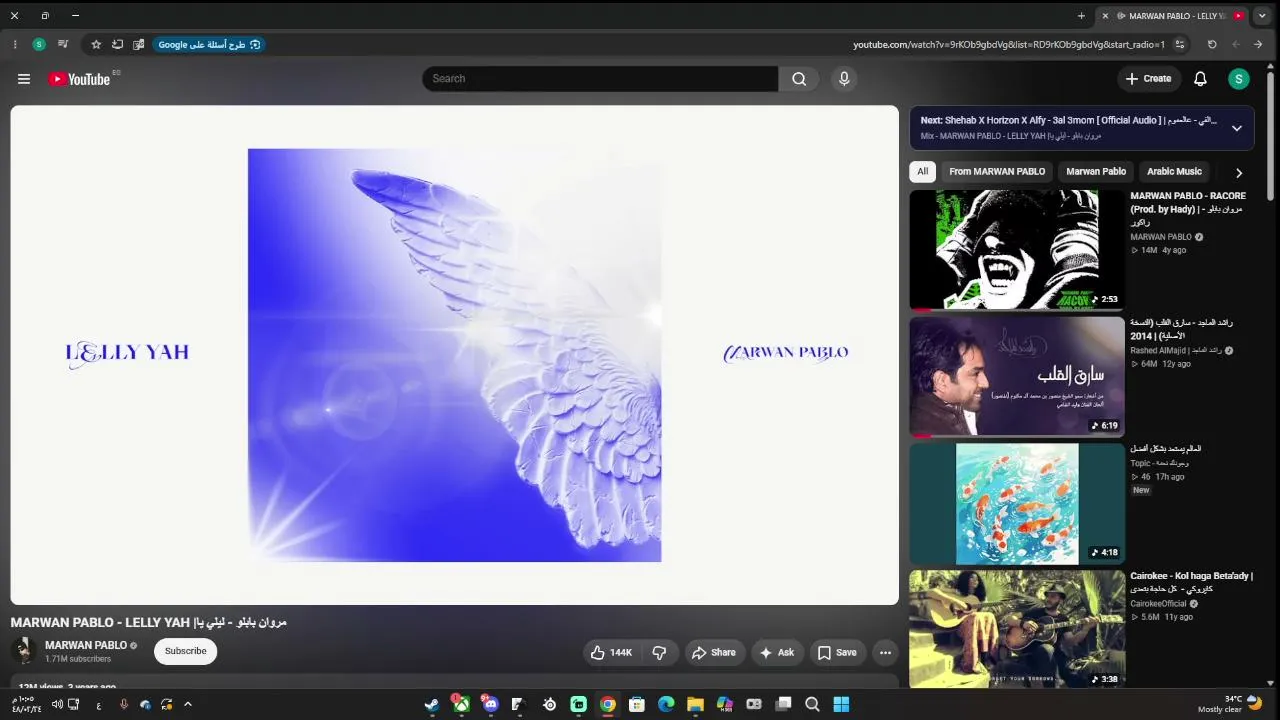Viewport: 1280px width, 720px height.
Task: Open the koi fish painting thumbnail
Action: click(x=1017, y=504)
